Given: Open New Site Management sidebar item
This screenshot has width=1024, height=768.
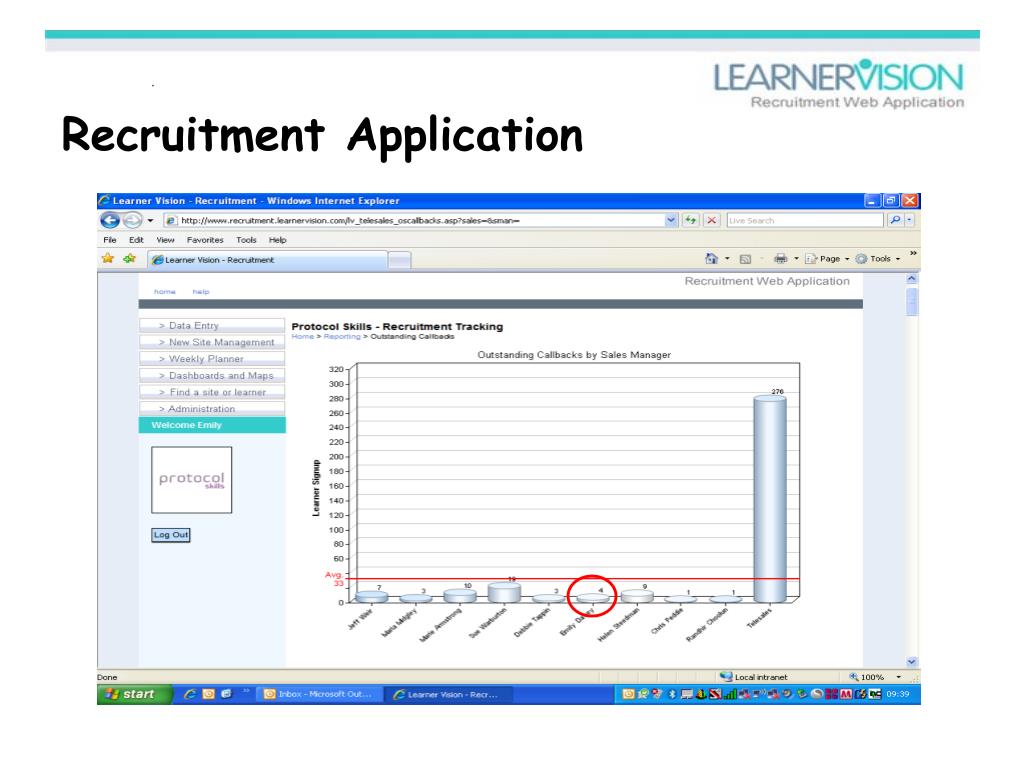Looking at the screenshot, I should point(212,342).
